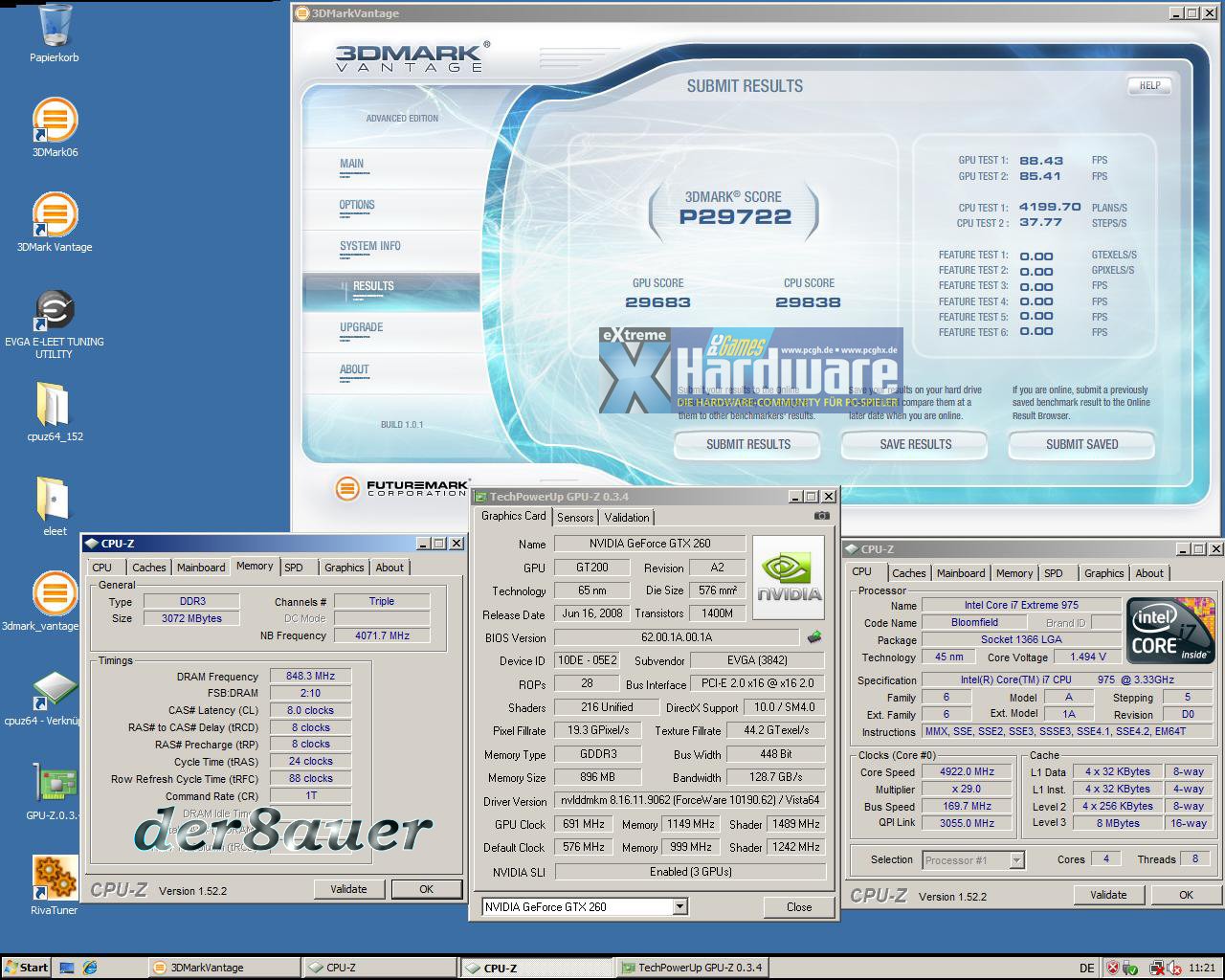Screen dimensions: 1225x980
Task: Open OPTIONS section in 3DMark Vantage
Action: point(357,205)
